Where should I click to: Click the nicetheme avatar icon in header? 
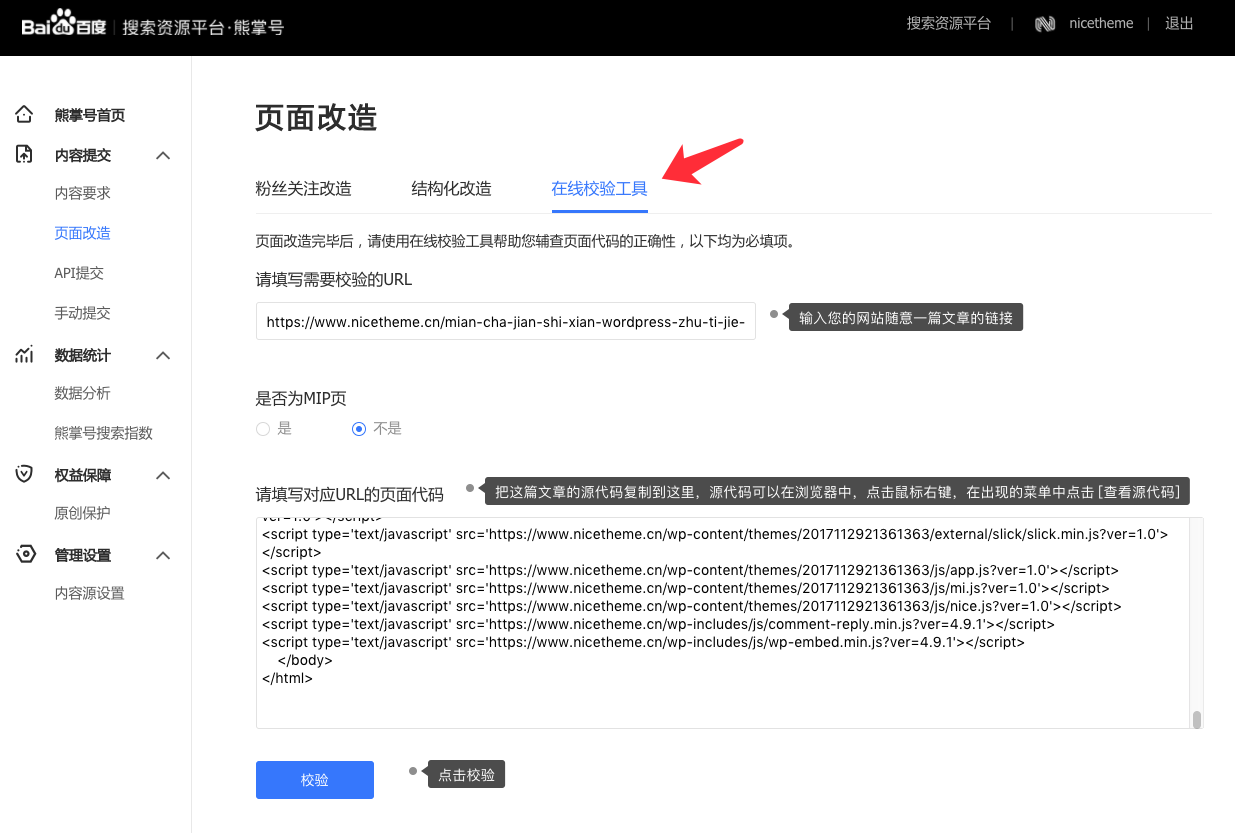tap(1045, 24)
